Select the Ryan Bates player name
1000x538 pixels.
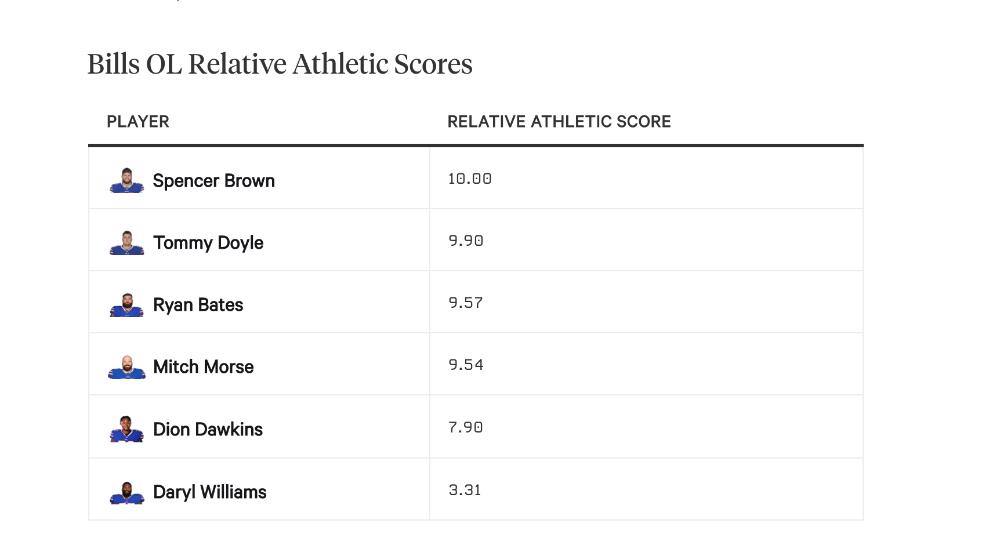(x=198, y=305)
